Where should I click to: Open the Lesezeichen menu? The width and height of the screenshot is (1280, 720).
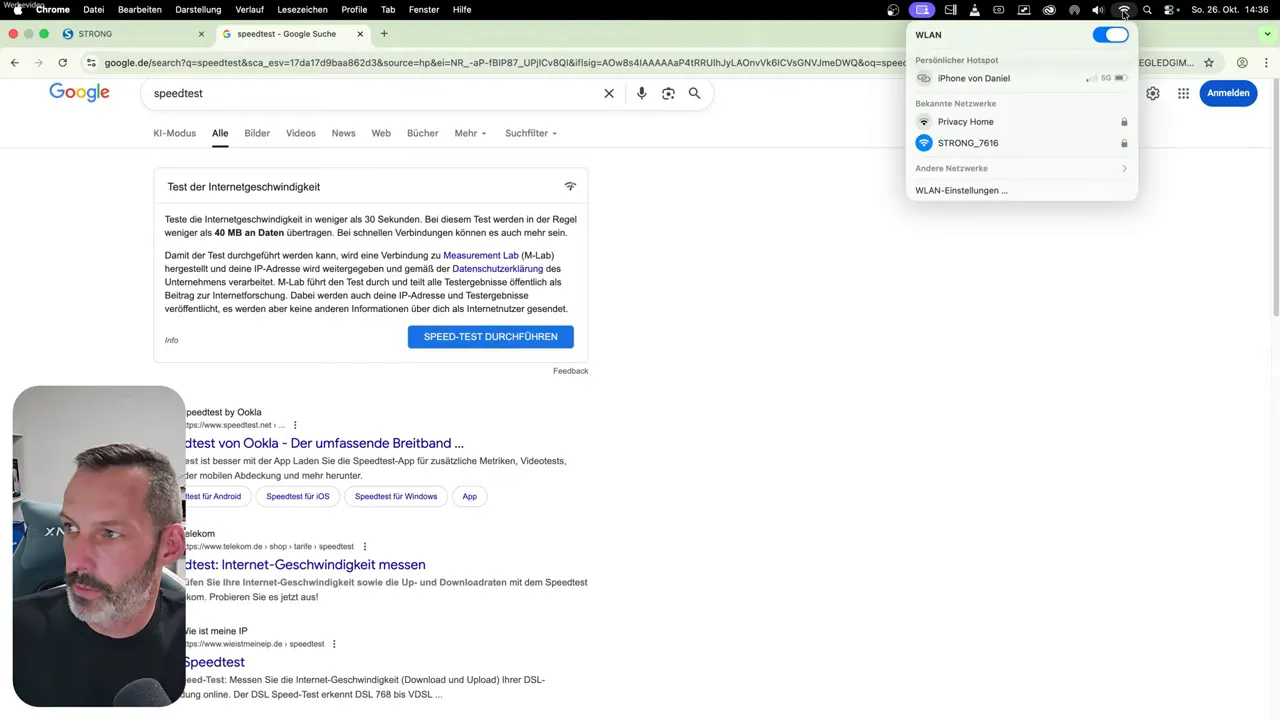302,9
